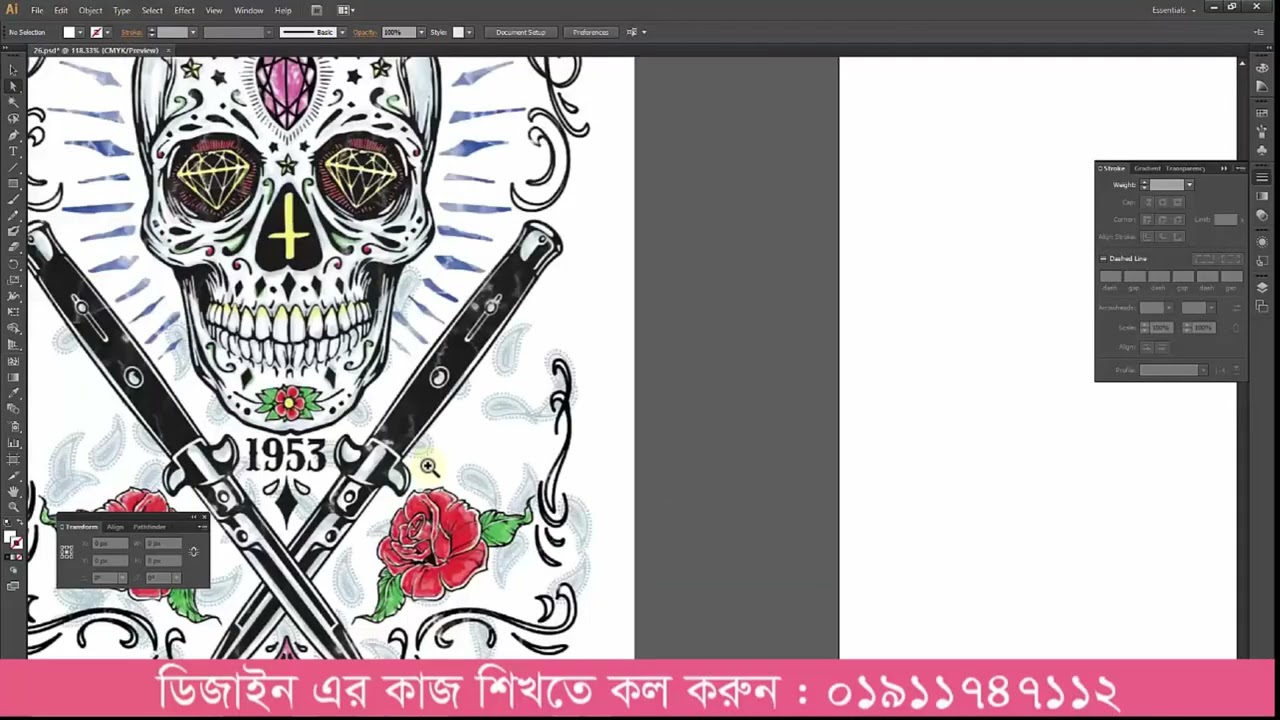Select the Eraser tool
Viewport: 1280px width, 720px height.
tap(13, 247)
